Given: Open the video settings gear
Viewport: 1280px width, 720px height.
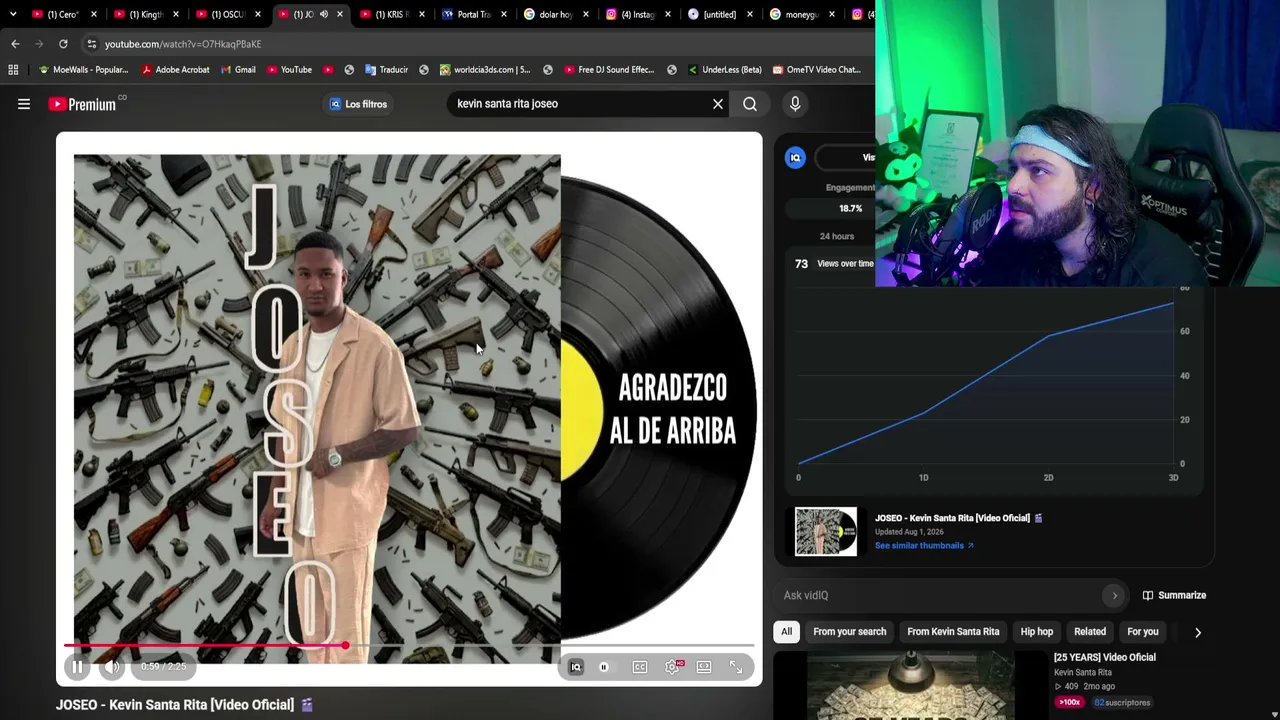Looking at the screenshot, I should [673, 667].
